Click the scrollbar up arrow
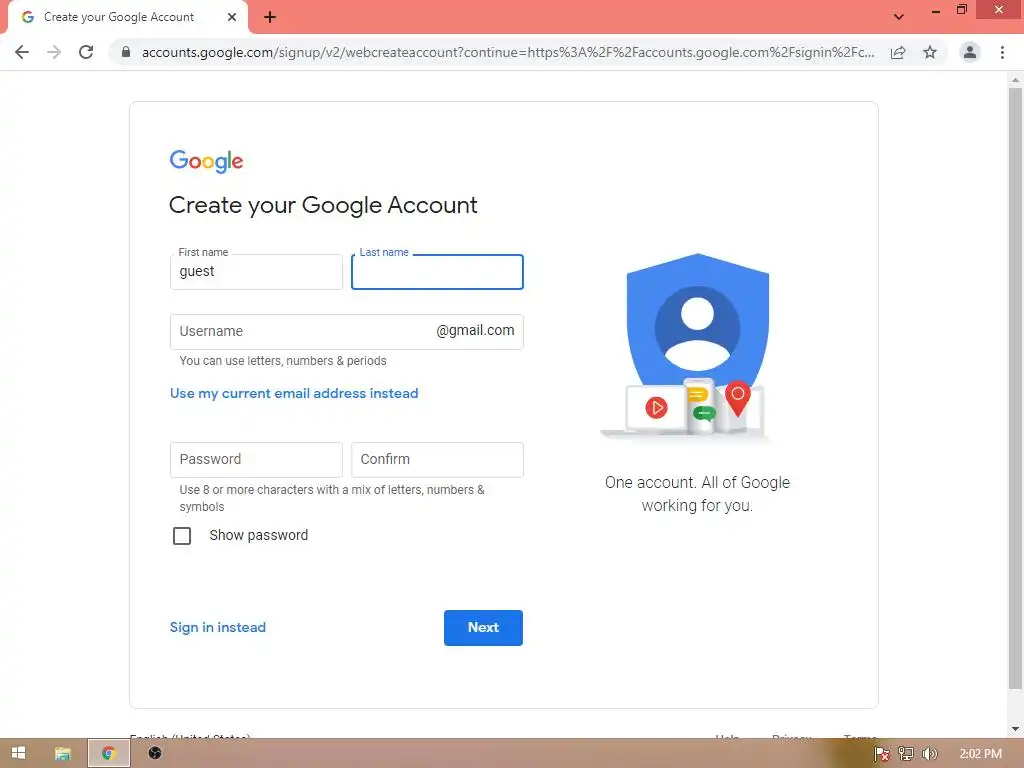 [1016, 80]
